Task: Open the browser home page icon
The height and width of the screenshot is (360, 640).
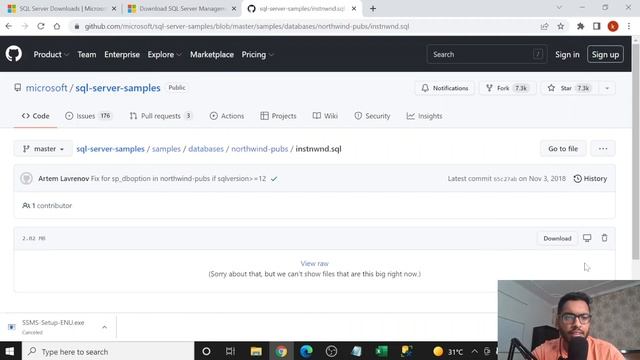Action: (x=57, y=26)
